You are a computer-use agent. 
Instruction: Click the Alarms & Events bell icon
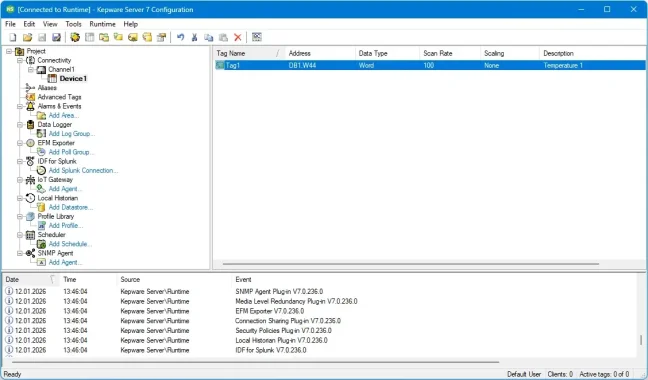tap(30, 106)
